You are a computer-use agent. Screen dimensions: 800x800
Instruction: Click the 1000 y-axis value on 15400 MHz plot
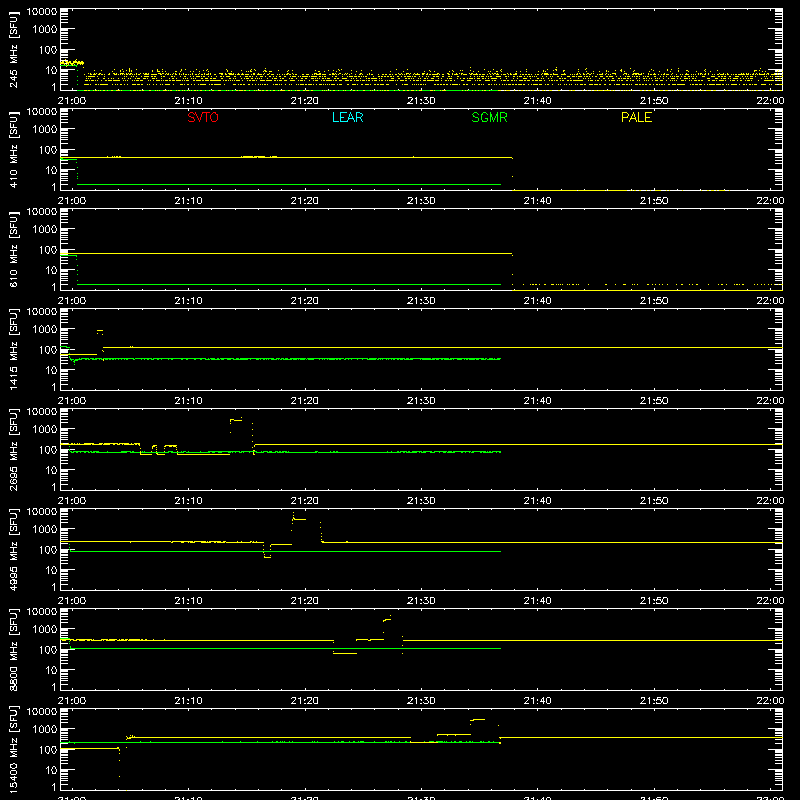[x=45, y=729]
